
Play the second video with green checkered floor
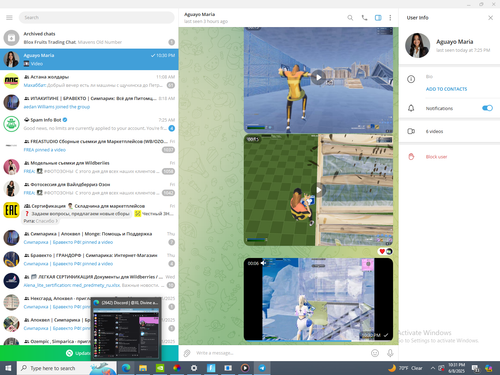[318, 190]
